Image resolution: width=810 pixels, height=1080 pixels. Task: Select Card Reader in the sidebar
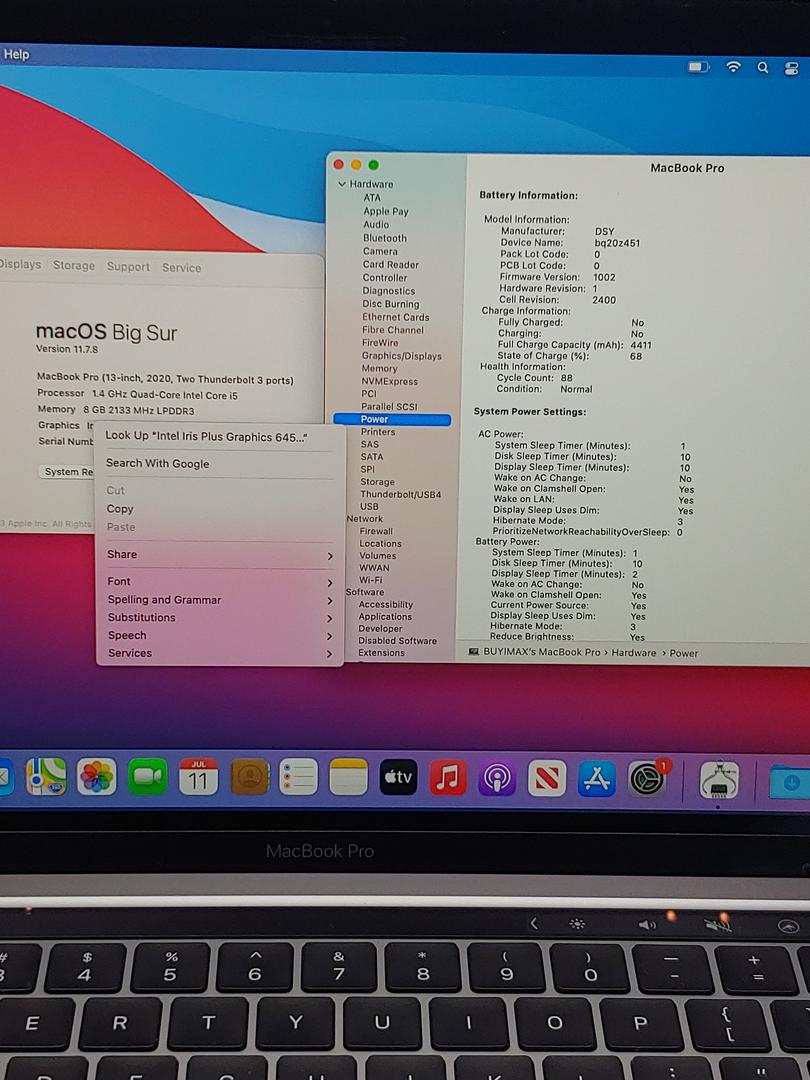[391, 264]
